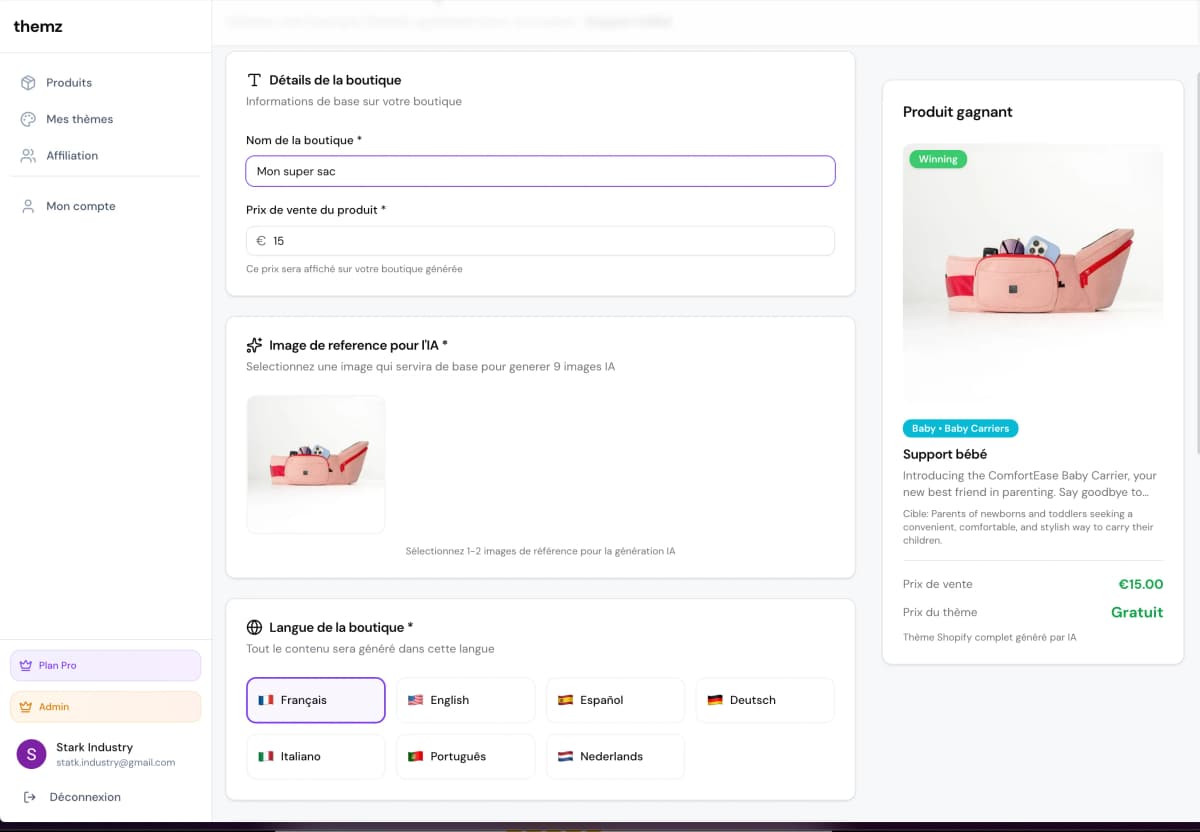Pick Italiano language option
The height and width of the screenshot is (832, 1200).
[316, 756]
